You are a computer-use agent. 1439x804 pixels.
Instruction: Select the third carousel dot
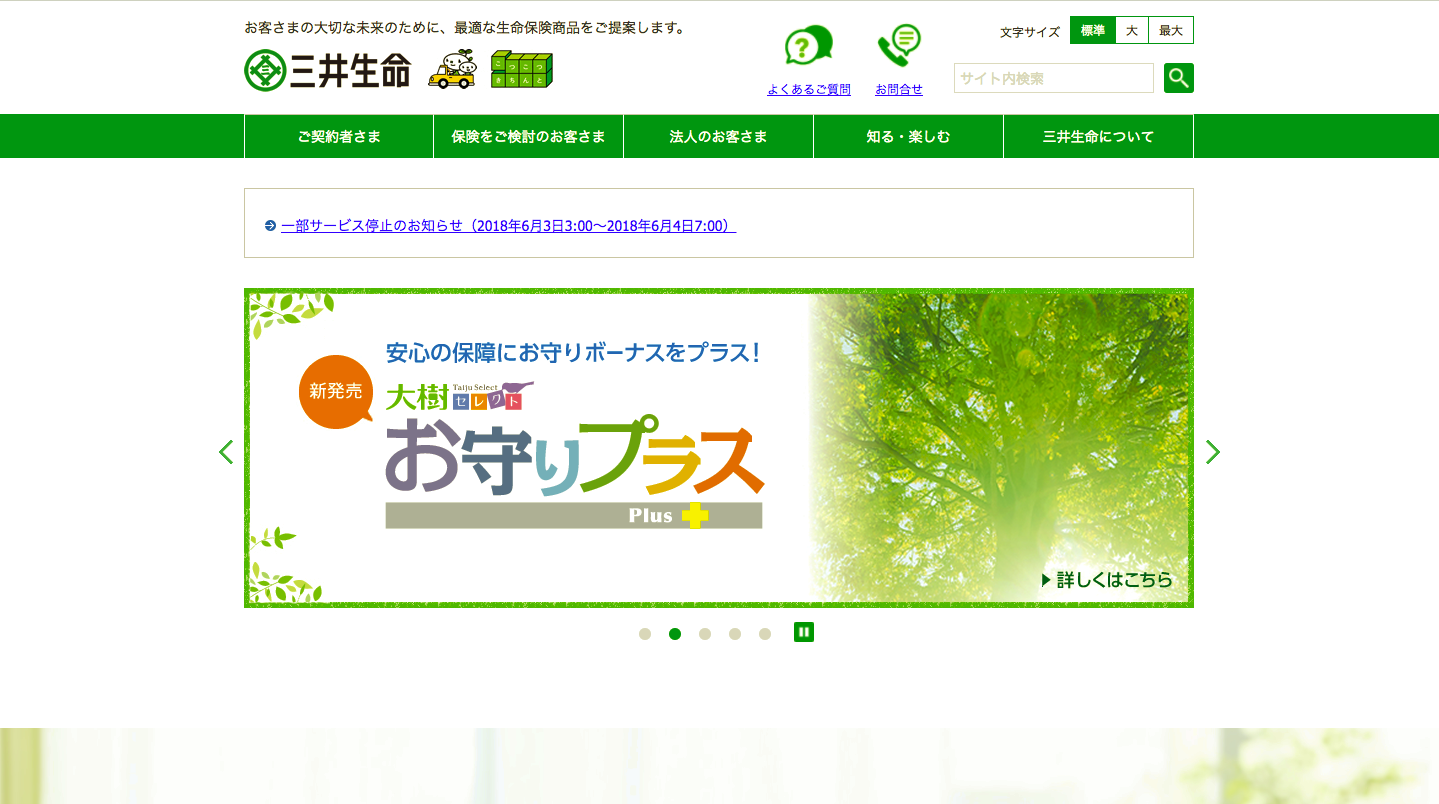pos(705,634)
